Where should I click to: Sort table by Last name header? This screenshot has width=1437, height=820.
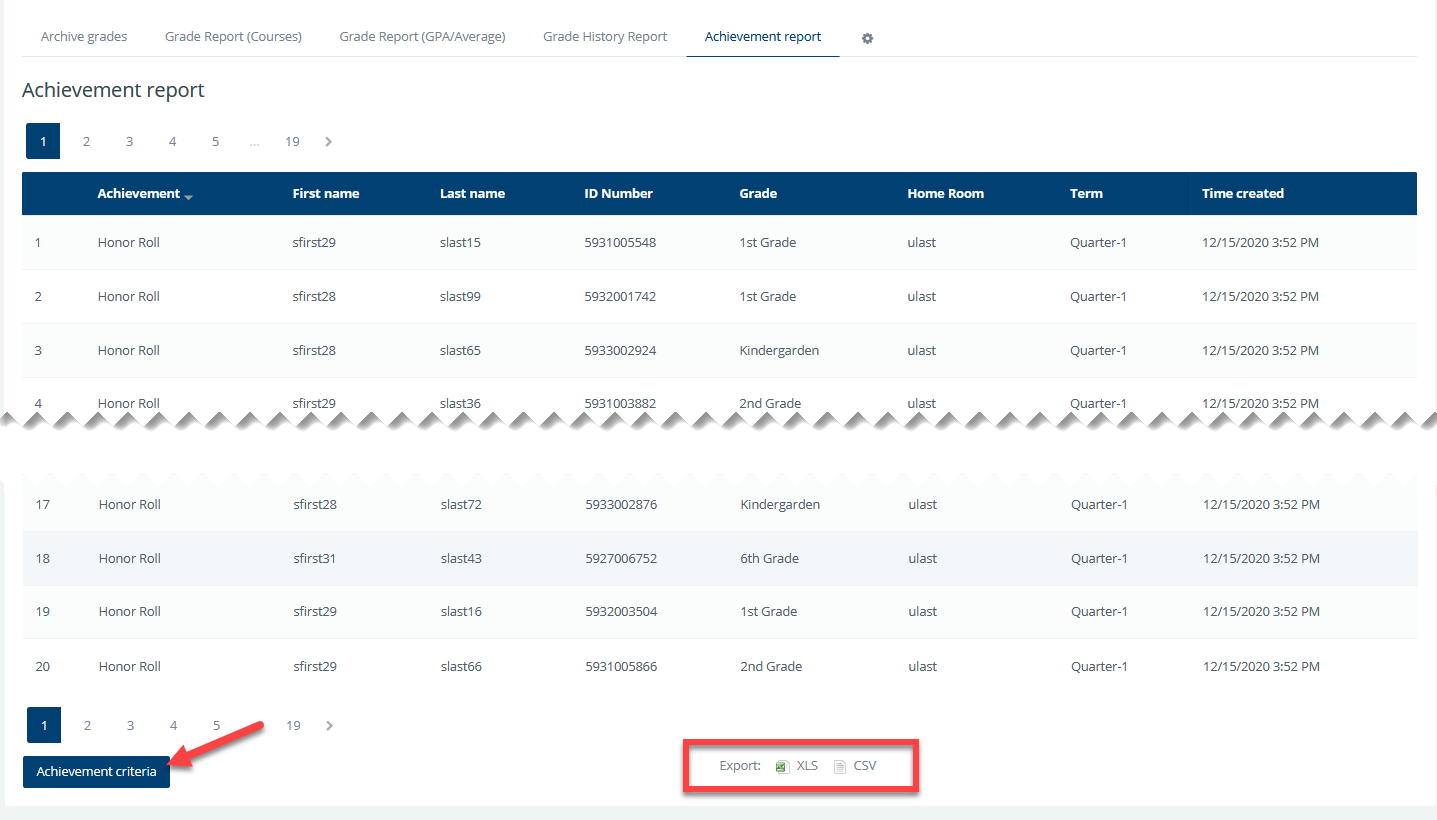pos(472,194)
